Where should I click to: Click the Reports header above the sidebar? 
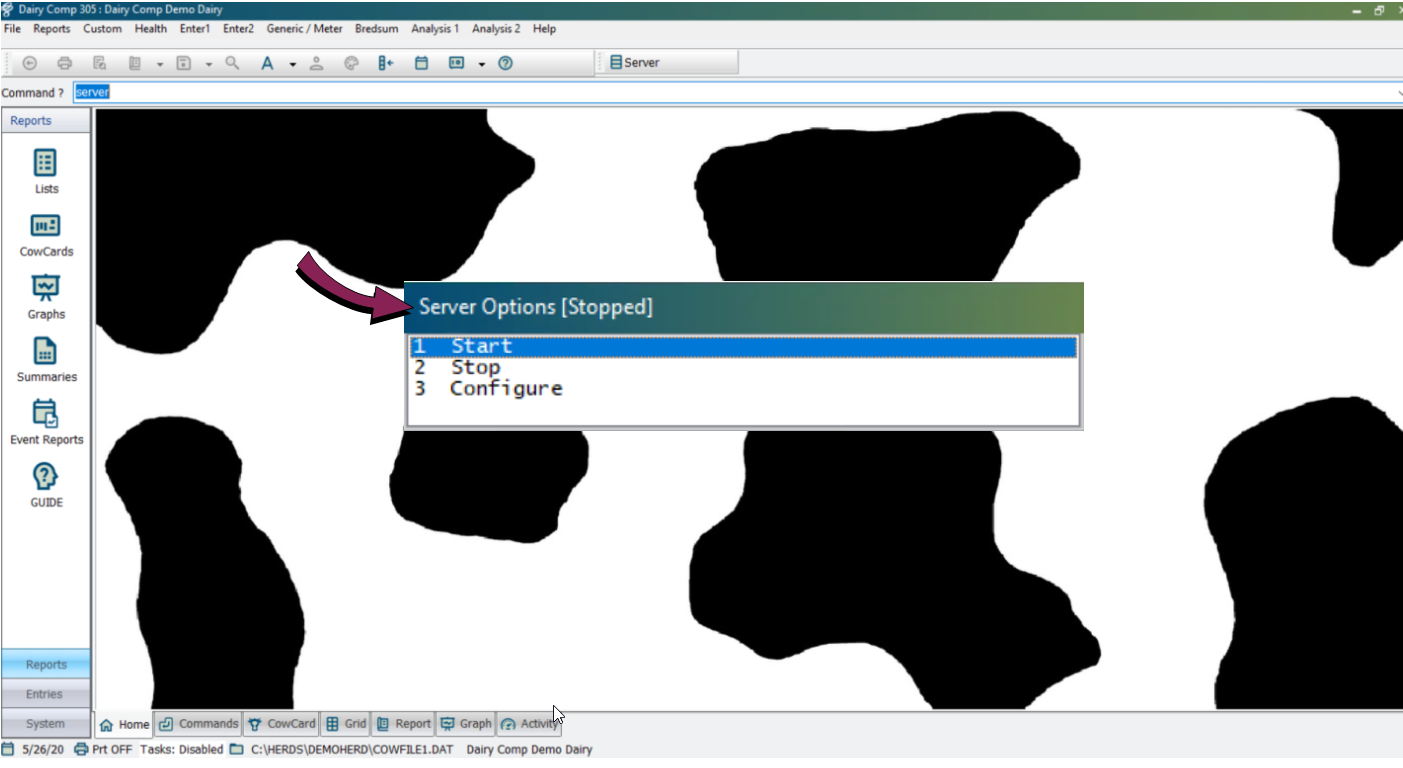pos(45,121)
